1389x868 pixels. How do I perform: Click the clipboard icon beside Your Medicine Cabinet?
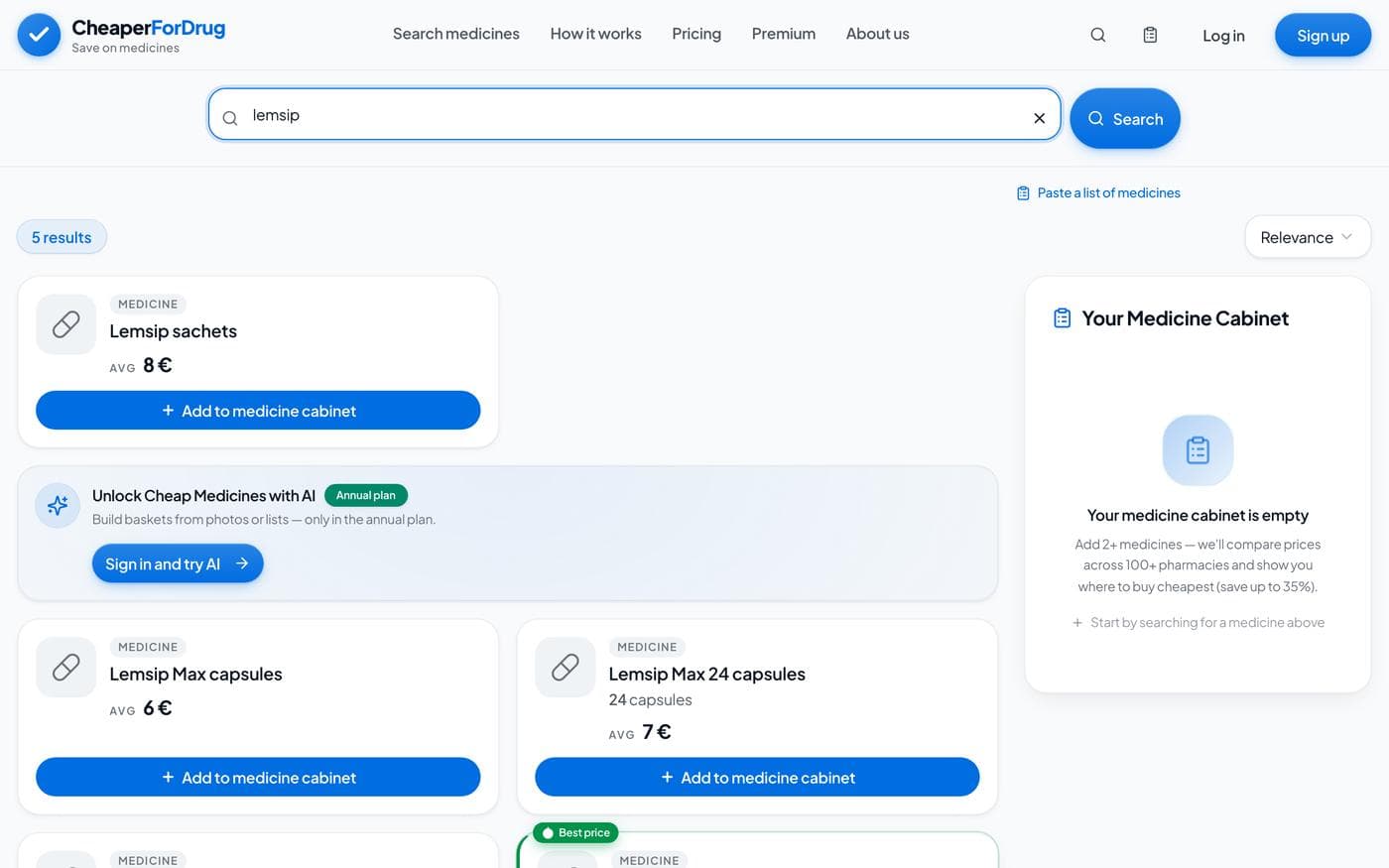tap(1062, 318)
